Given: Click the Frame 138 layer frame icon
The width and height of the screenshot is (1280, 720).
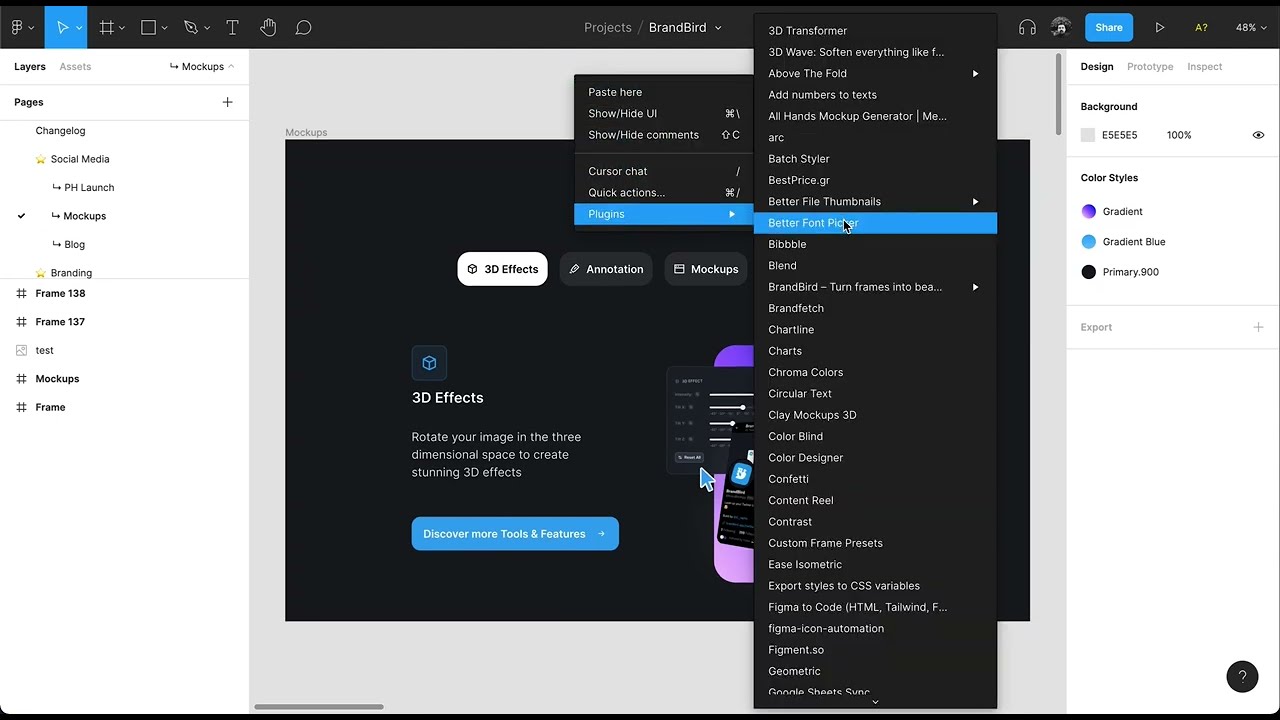Looking at the screenshot, I should click(x=22, y=293).
